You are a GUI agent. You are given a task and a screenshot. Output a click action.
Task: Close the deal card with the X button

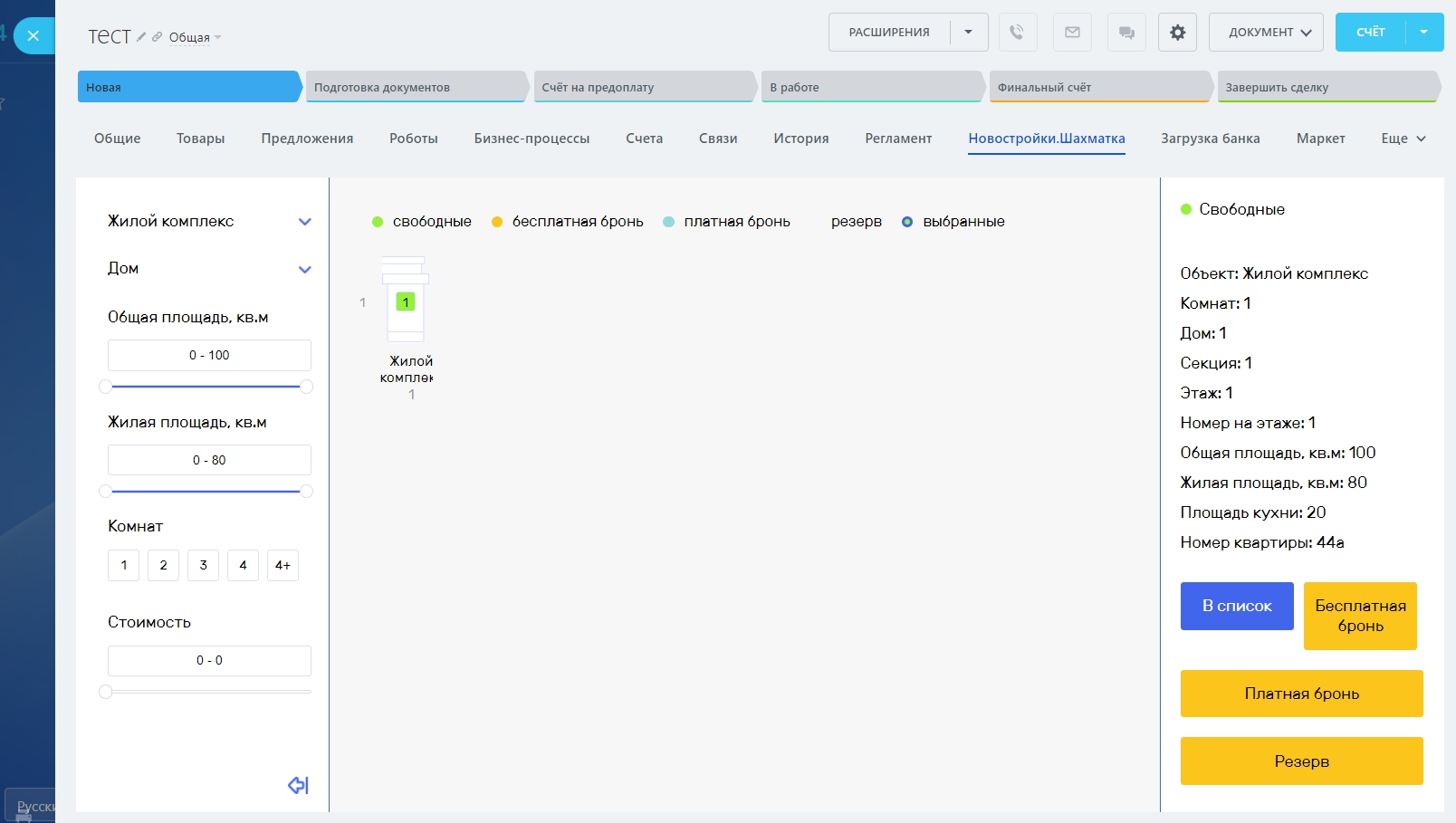point(34,36)
